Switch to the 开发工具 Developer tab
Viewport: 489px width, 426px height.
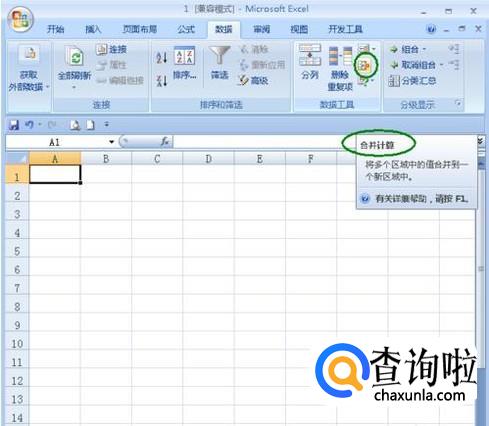point(345,29)
